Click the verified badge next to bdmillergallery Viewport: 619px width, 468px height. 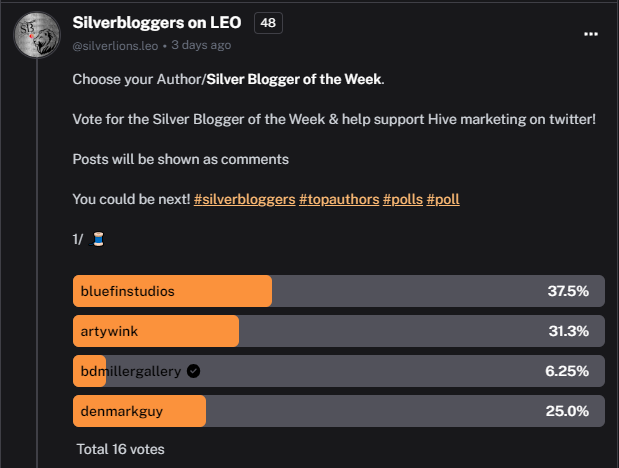[x=193, y=371]
